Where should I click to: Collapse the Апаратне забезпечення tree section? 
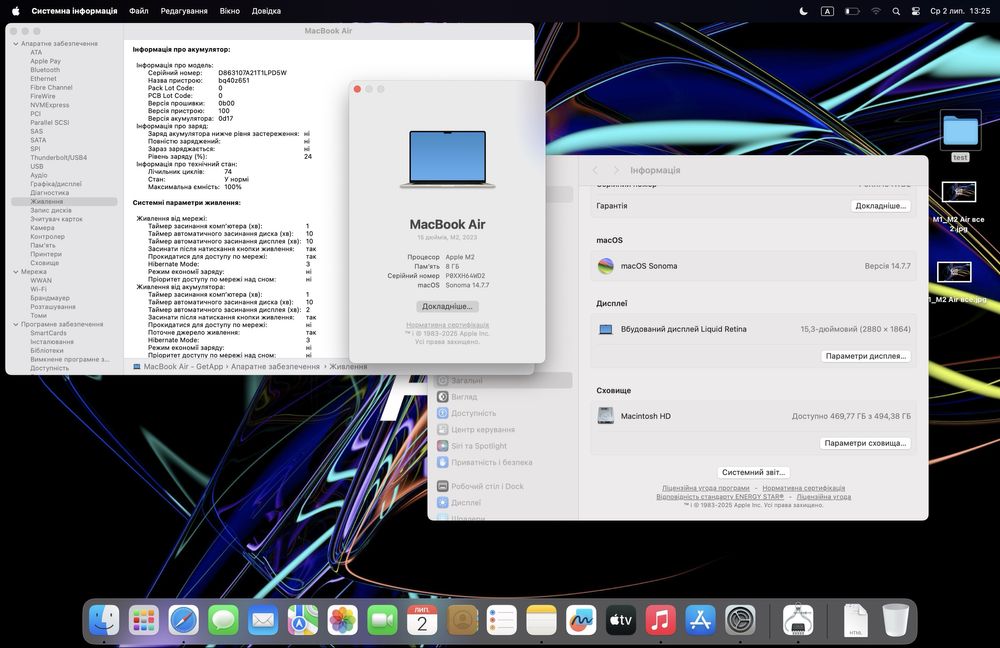coord(16,44)
